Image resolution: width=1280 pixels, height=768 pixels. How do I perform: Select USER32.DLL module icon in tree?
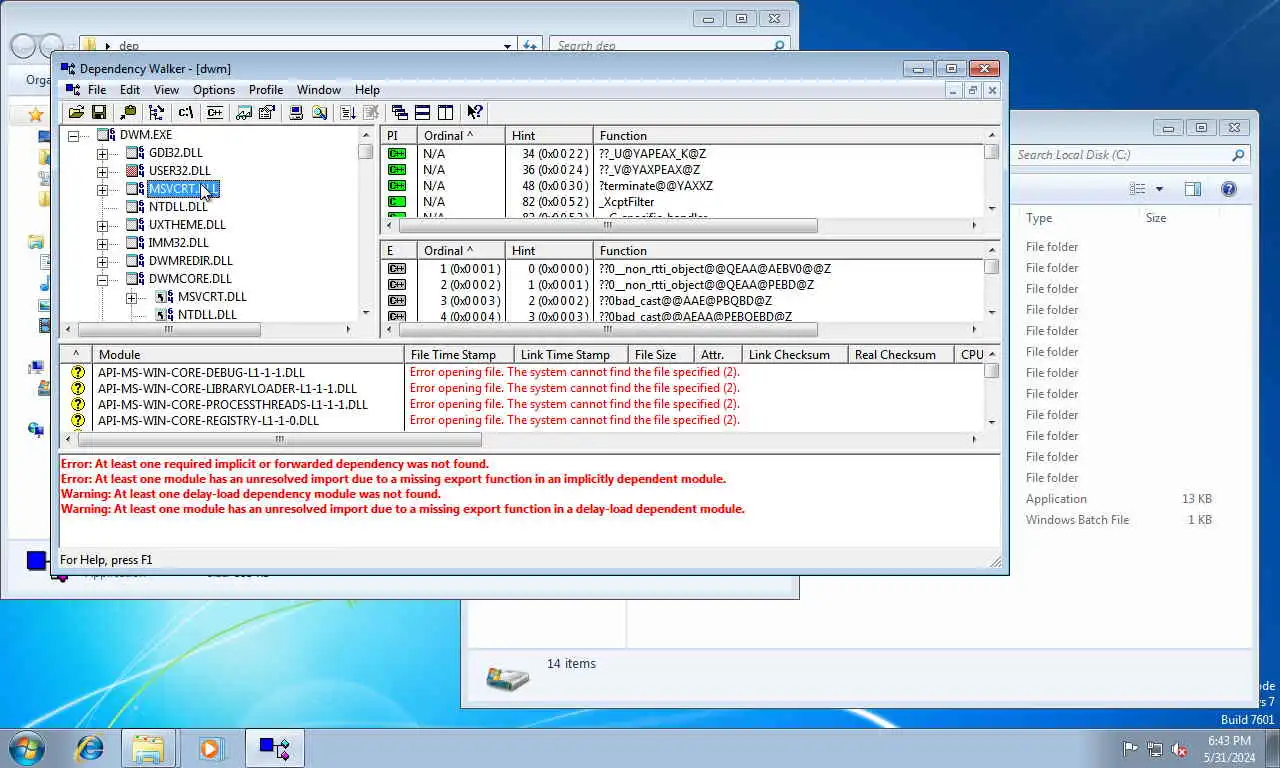click(x=135, y=171)
